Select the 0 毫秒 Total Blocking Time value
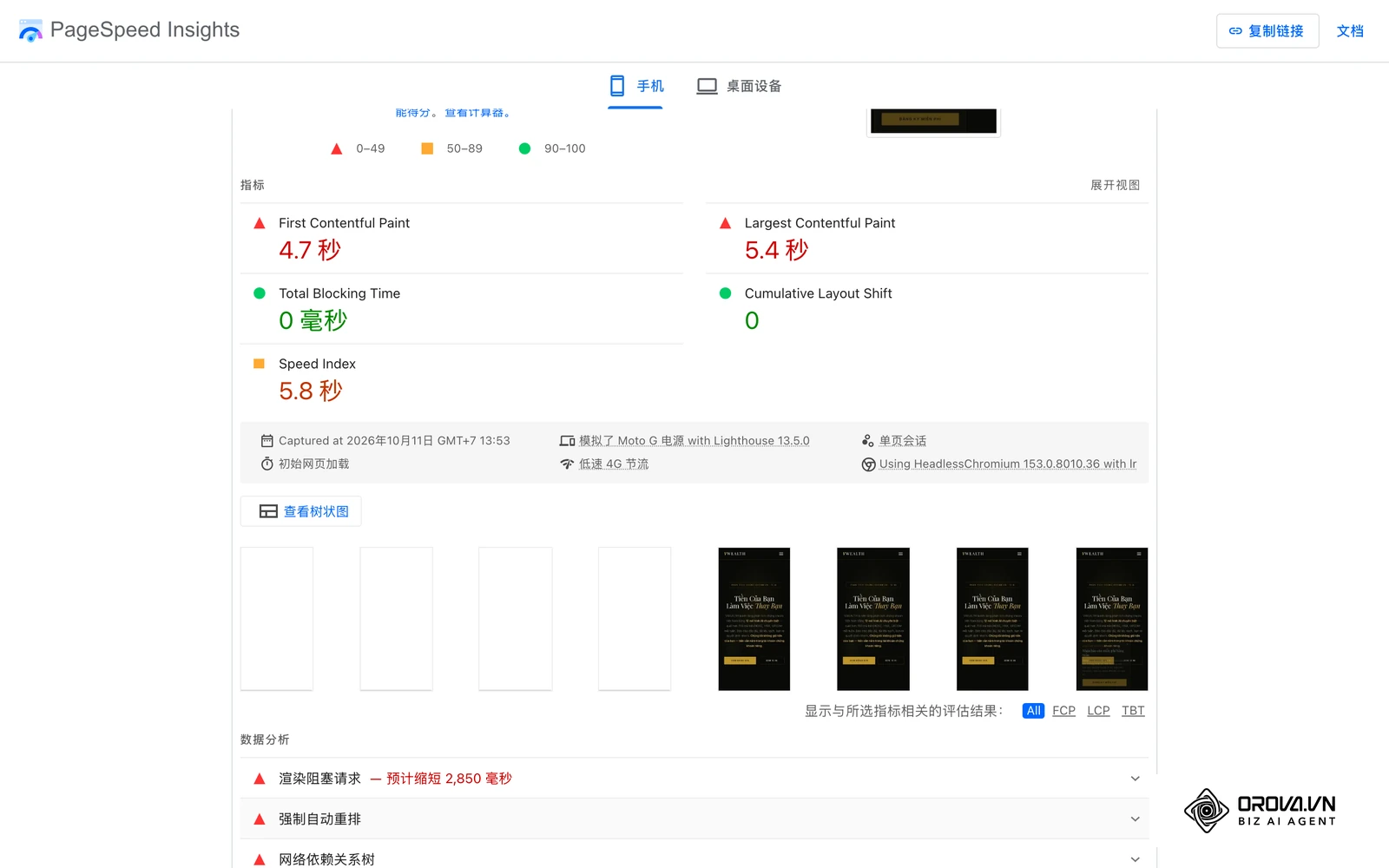The image size is (1389, 868). point(313,320)
